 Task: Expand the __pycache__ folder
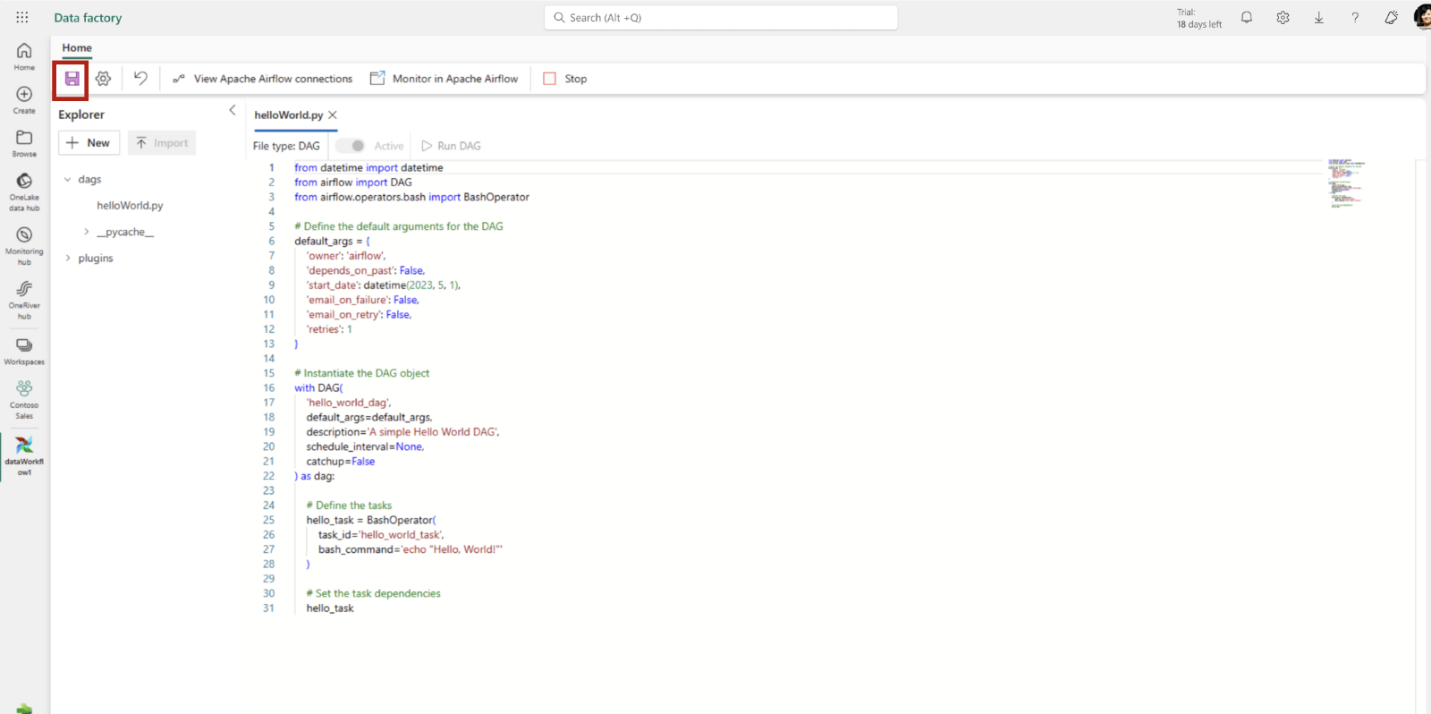point(87,232)
